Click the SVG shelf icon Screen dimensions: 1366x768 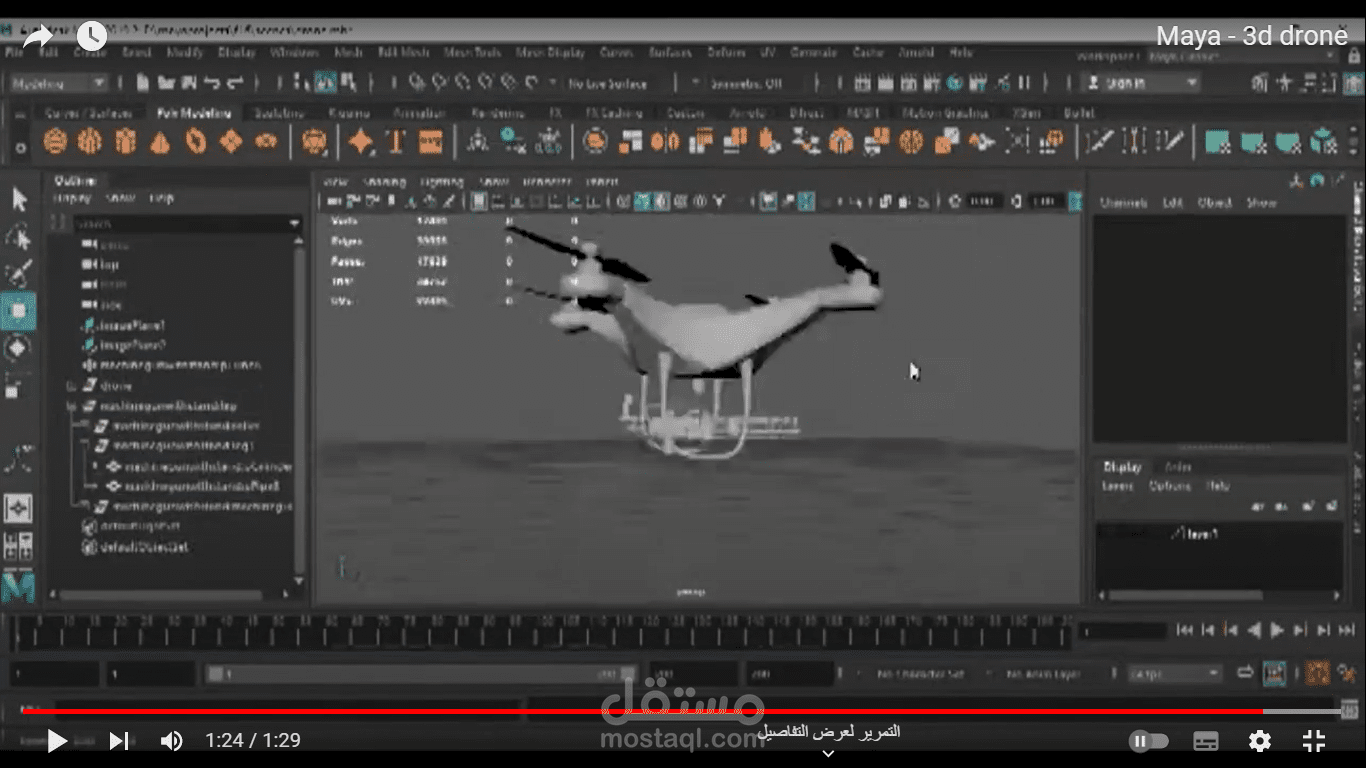(431, 143)
